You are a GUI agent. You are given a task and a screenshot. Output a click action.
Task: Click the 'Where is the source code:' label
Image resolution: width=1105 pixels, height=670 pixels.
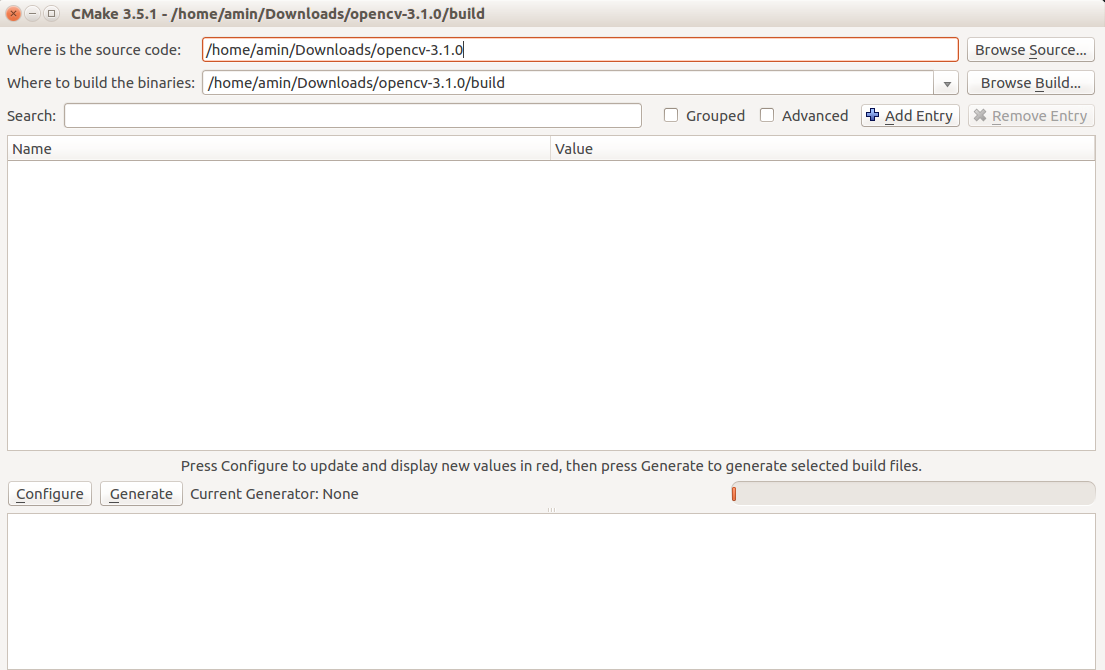[x=94, y=50]
